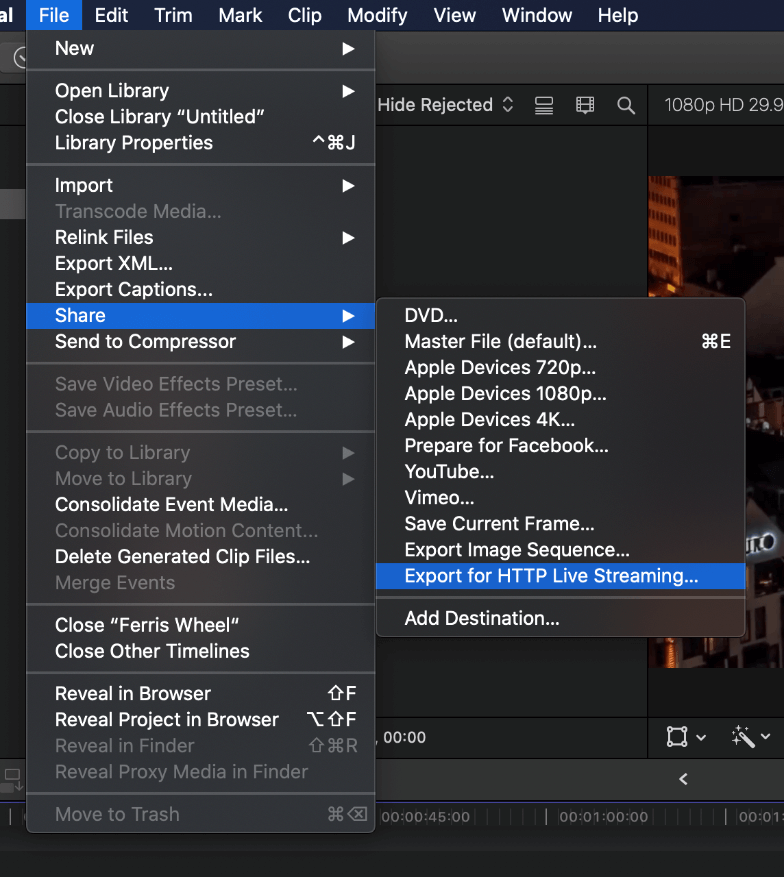This screenshot has height=877, width=784.
Task: Share to DVD...
Action: 560,315
